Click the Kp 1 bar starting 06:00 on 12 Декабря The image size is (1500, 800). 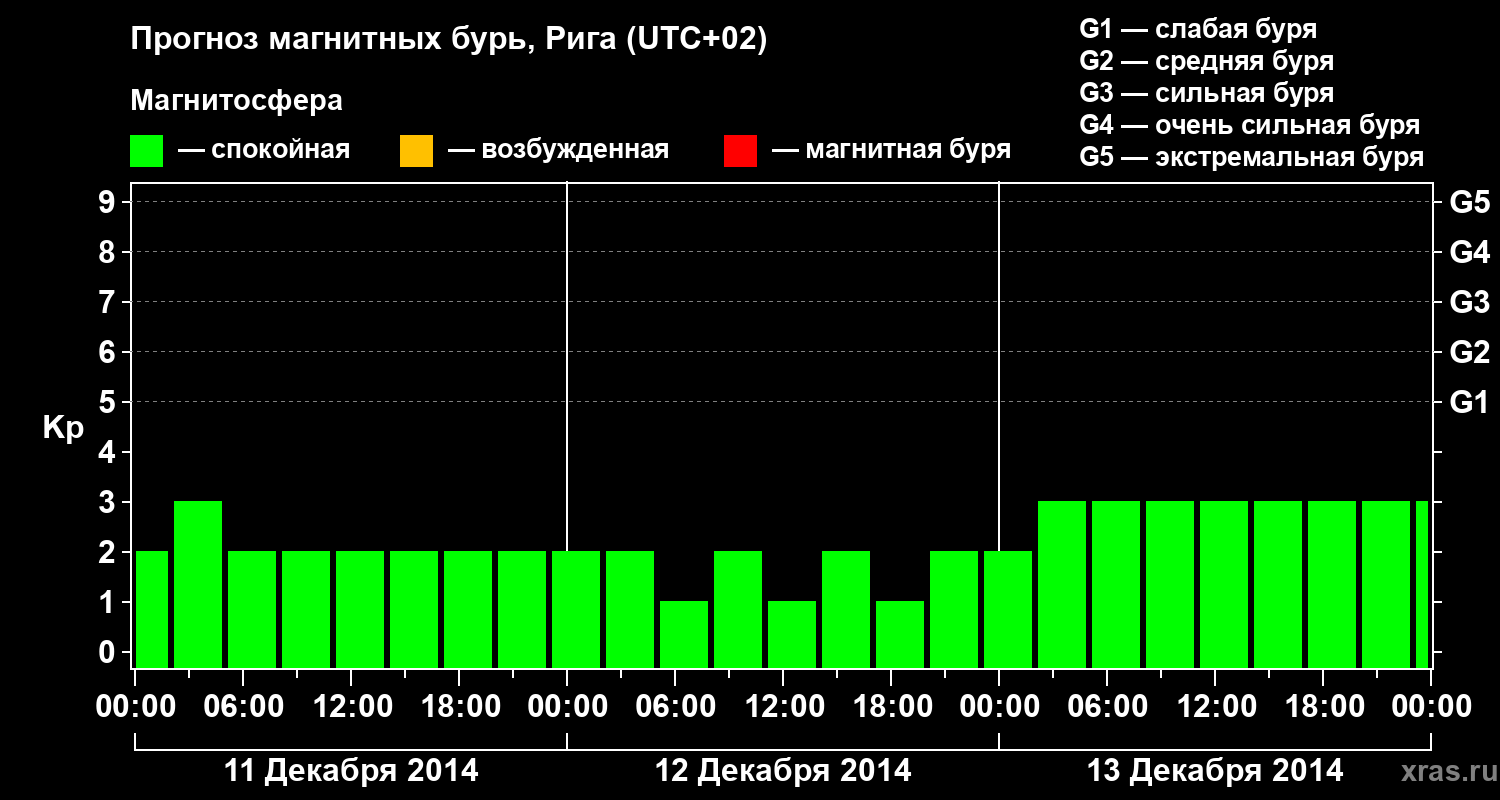[684, 634]
